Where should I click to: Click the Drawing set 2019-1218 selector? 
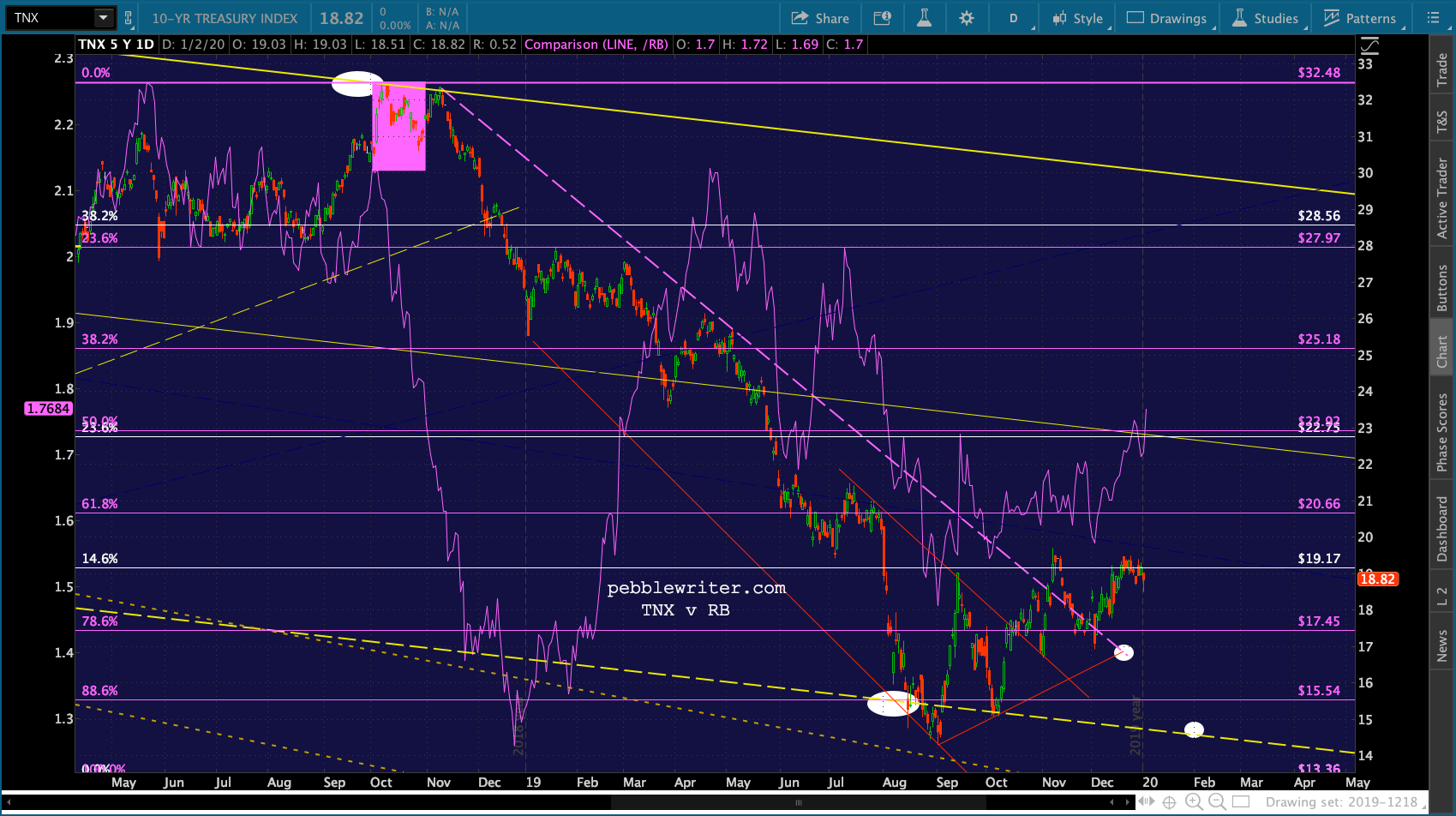point(1341,802)
